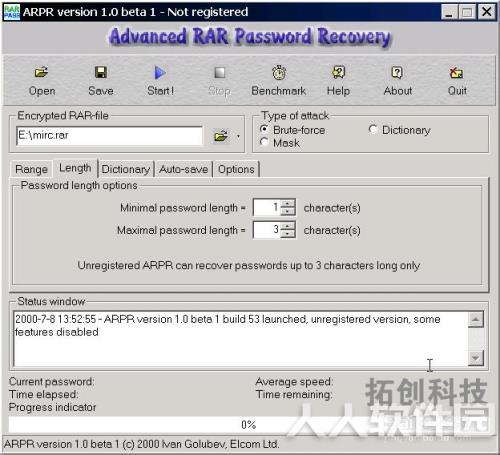
Task: Select the Mask attack type
Action: tap(264, 142)
